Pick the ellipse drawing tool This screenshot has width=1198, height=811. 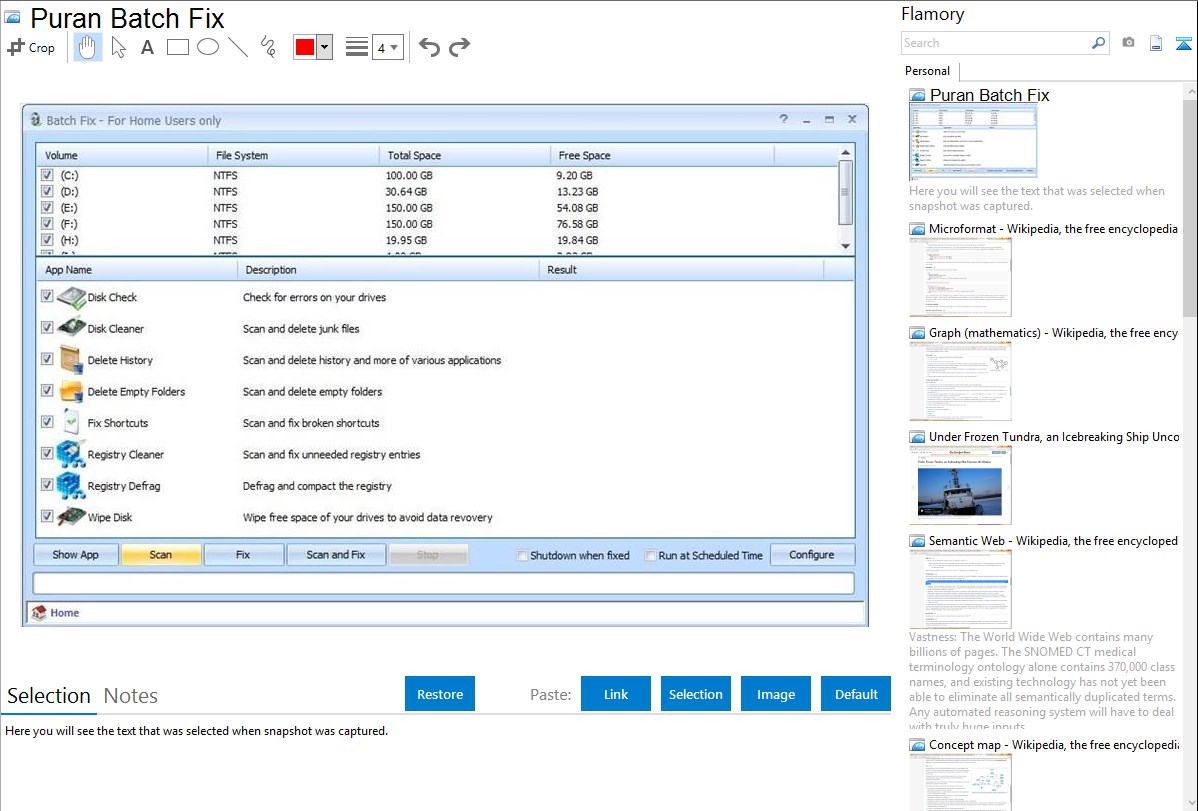pos(208,47)
